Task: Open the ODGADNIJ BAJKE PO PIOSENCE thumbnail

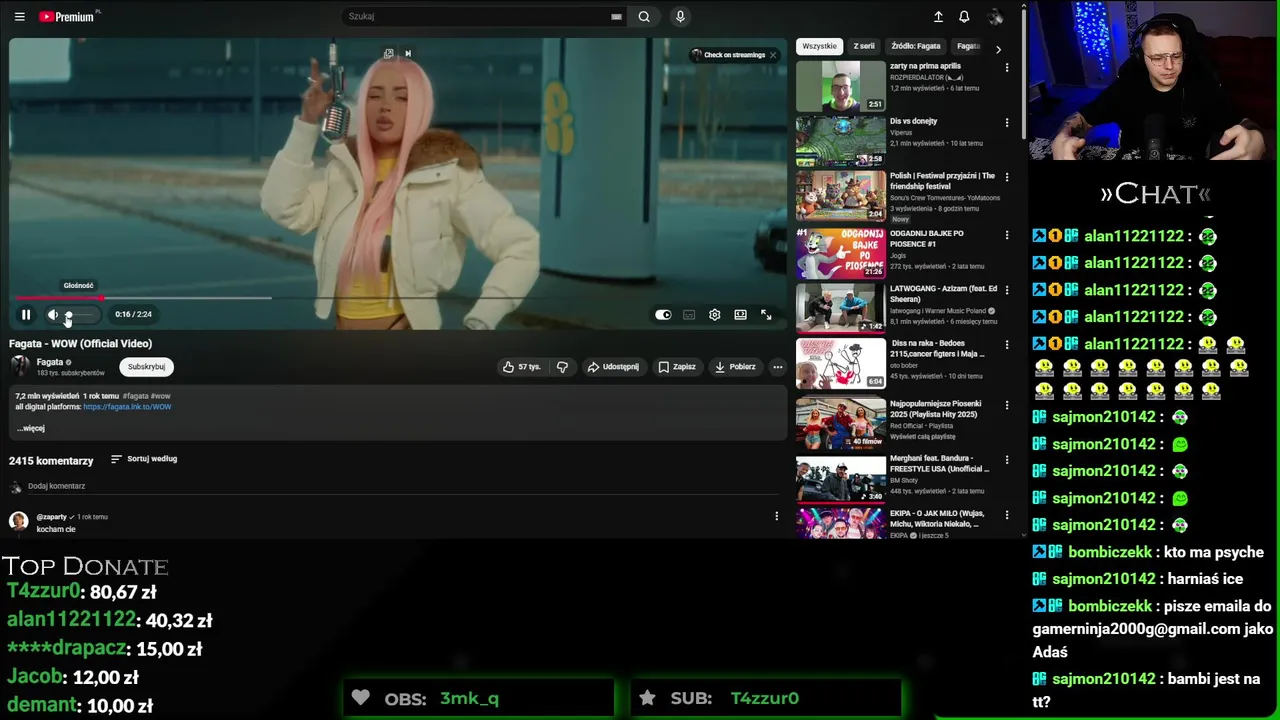Action: (841, 253)
